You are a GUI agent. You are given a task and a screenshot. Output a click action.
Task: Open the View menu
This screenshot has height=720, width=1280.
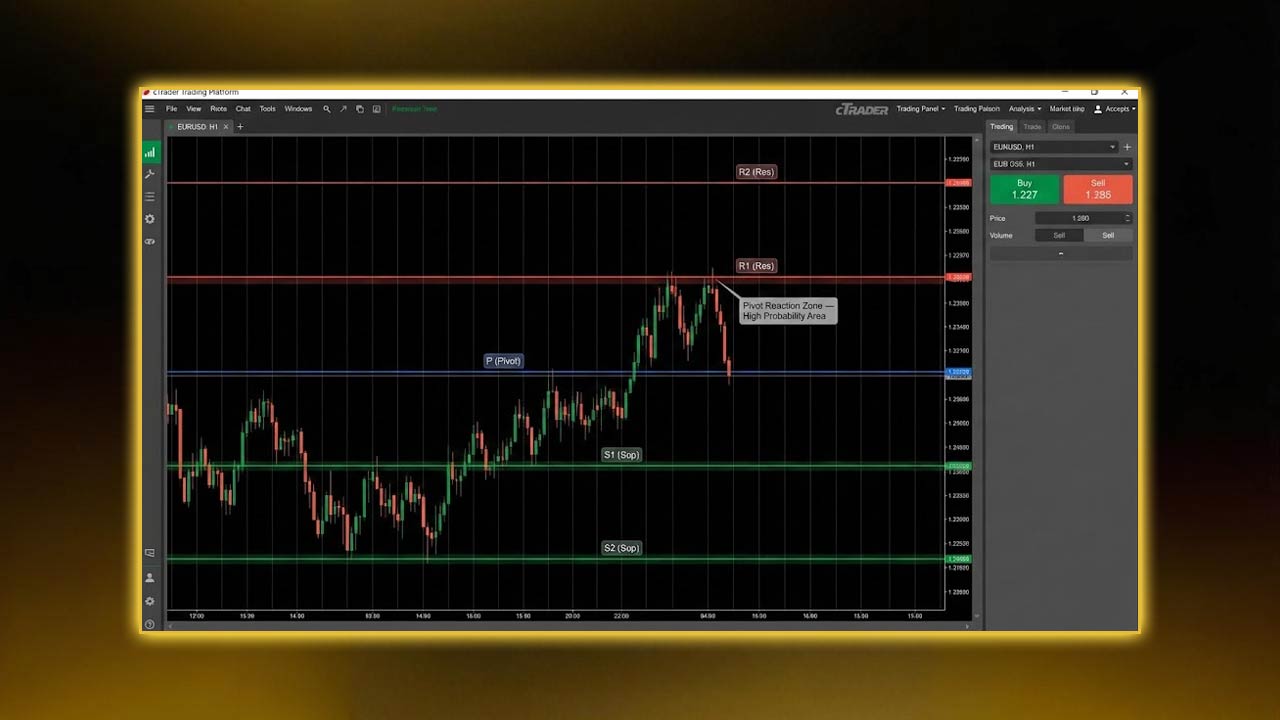[x=194, y=109]
